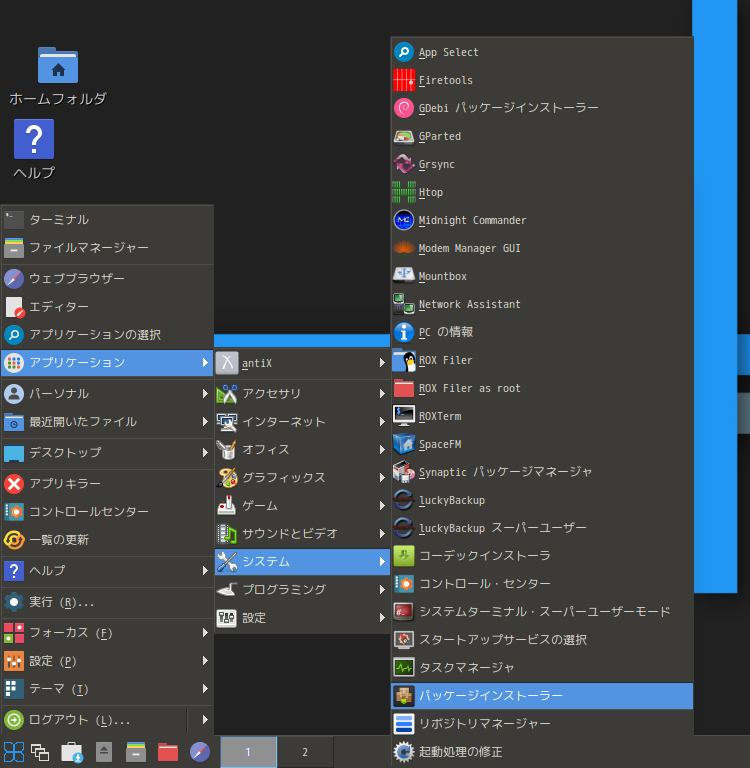The height and width of the screenshot is (768, 750).
Task: Open the ホームフォルダ desktop icon
Action: [x=58, y=65]
